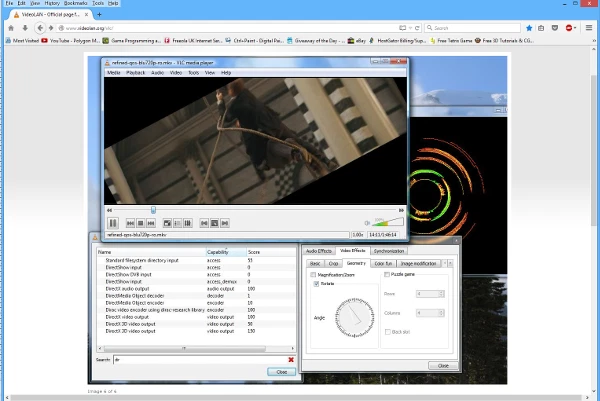Image resolution: width=600 pixels, height=401 pixels.
Task: Open the Media menu in VLC
Action: (x=114, y=73)
